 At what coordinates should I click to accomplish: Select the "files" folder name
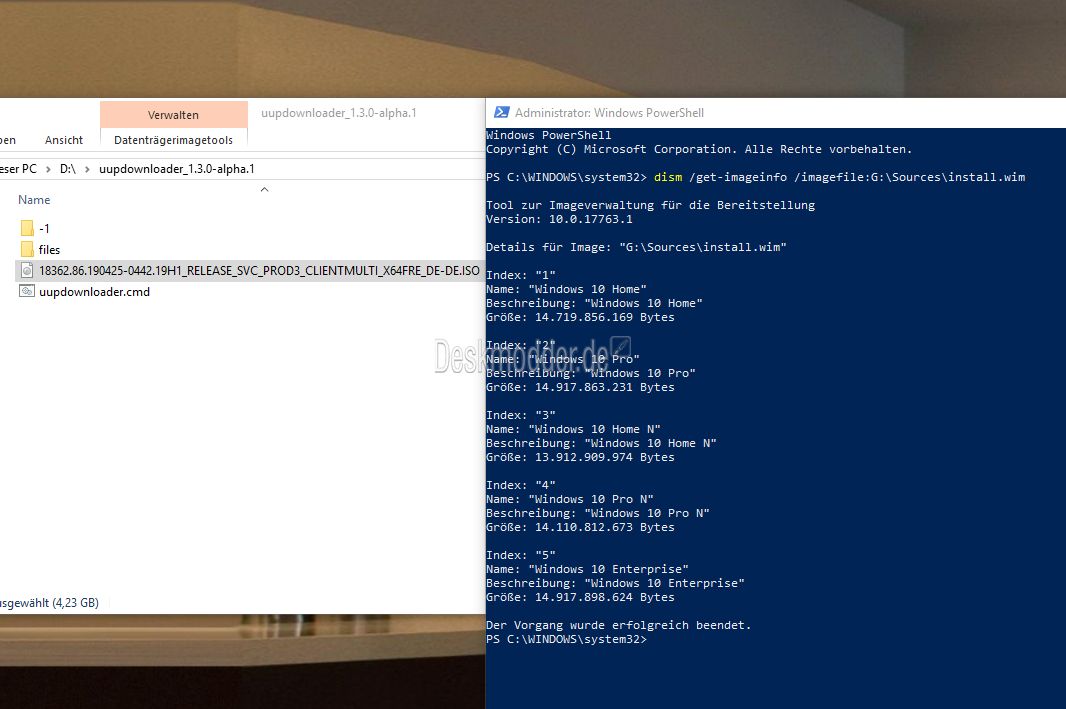[50, 249]
